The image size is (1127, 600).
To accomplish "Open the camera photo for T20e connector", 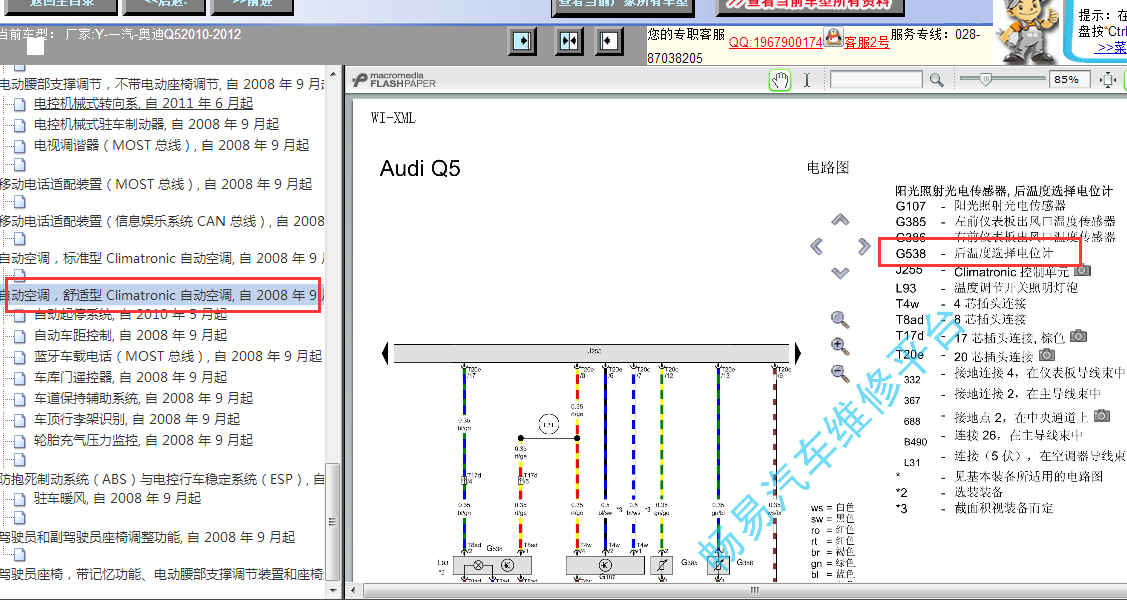I will 1047,355.
